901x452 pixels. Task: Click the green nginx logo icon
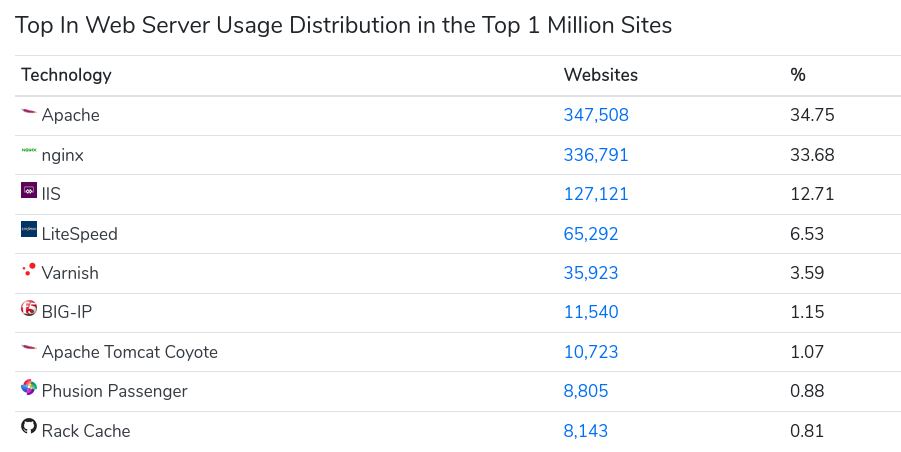pyautogui.click(x=29, y=152)
